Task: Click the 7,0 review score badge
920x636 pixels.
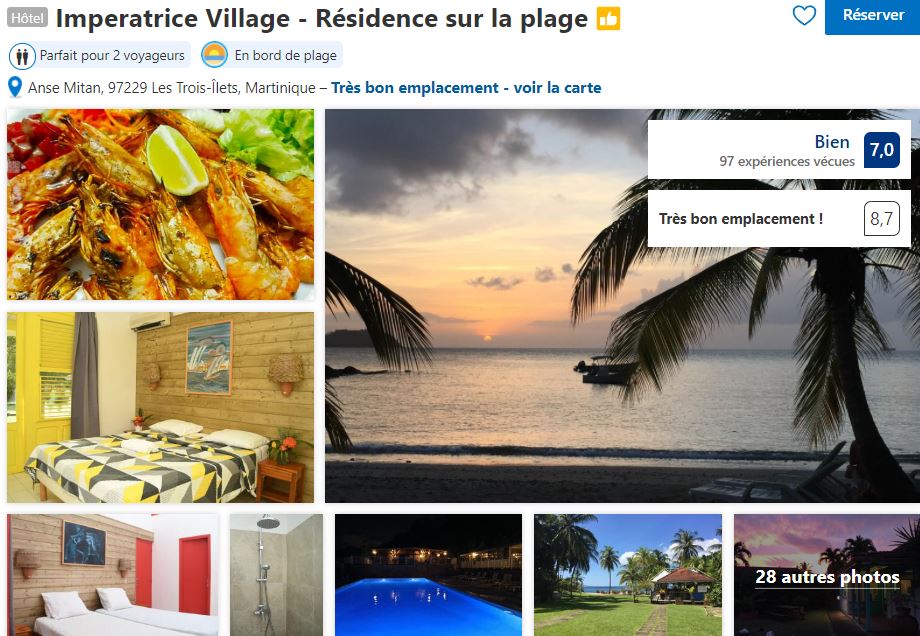Action: coord(881,150)
